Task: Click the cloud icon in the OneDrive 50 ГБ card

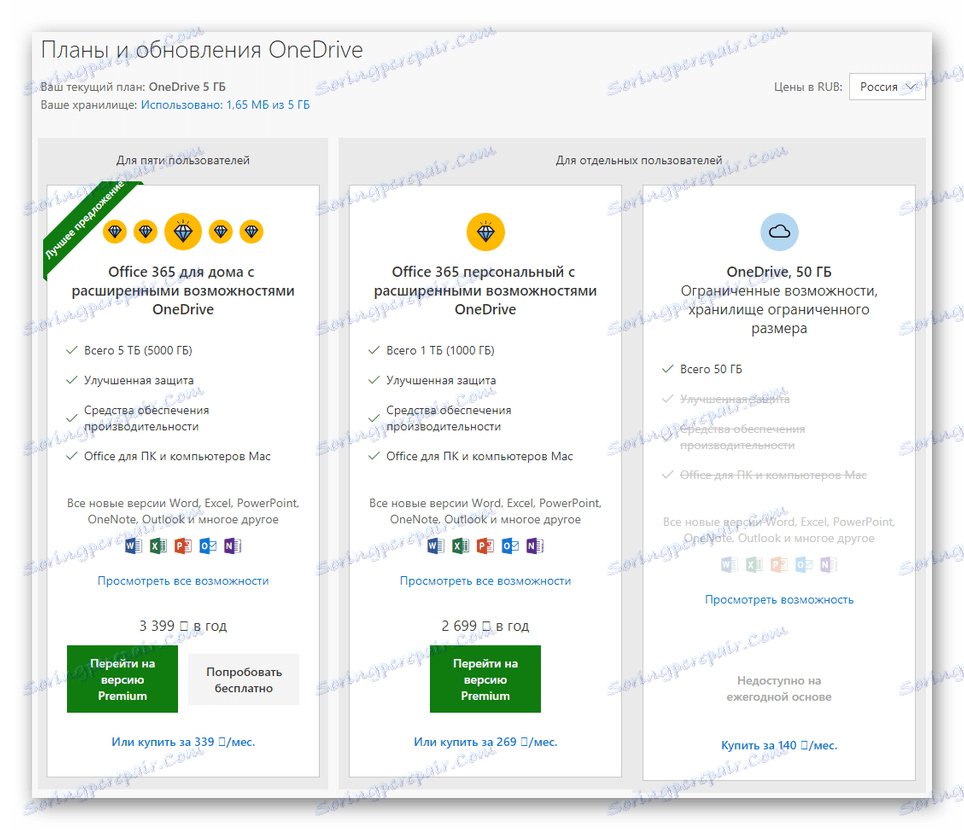Action: point(780,232)
